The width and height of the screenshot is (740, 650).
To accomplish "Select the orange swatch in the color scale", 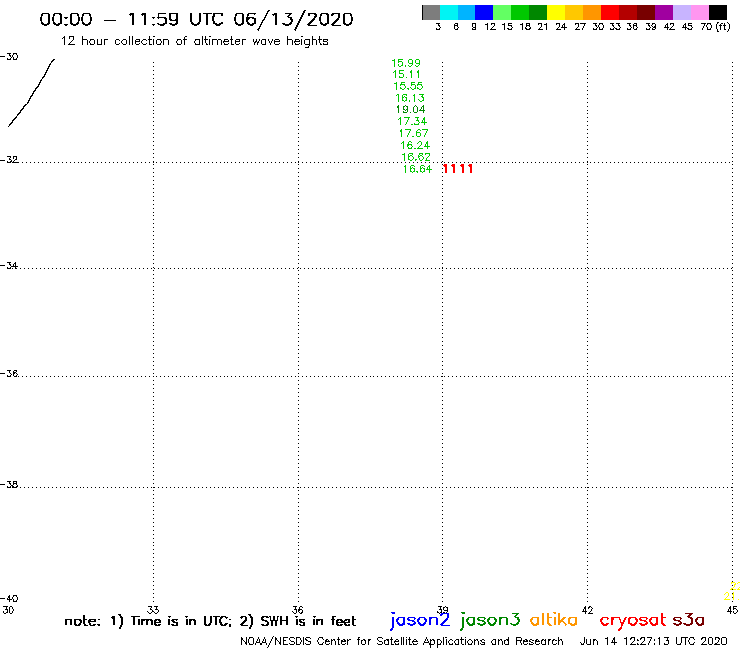I will [x=592, y=13].
